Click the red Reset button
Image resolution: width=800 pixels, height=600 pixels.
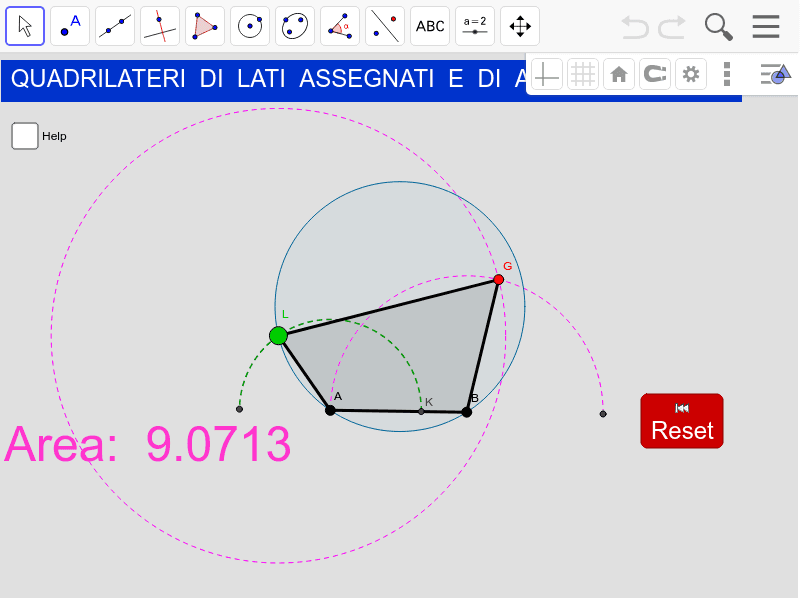click(682, 421)
